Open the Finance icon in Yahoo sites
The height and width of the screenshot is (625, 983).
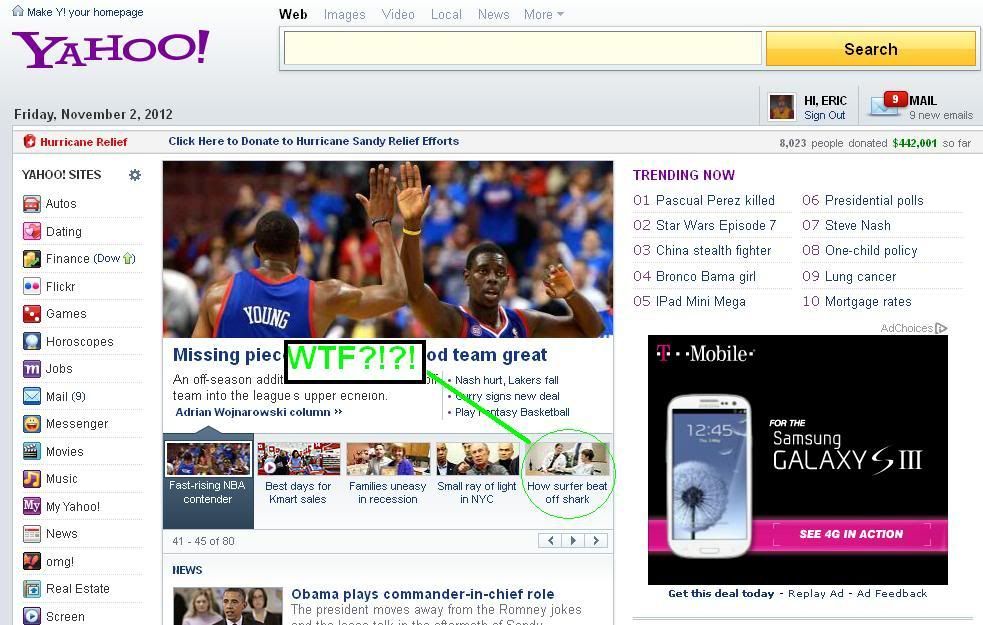(32, 259)
